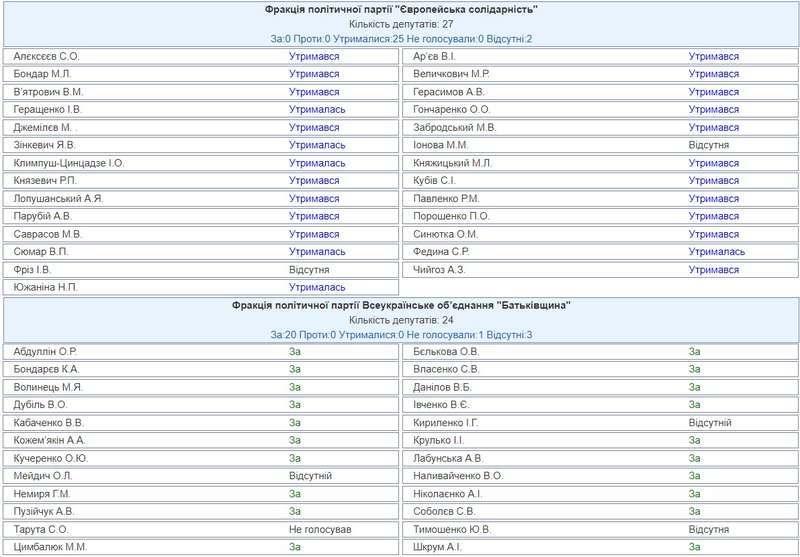Click deputy name Порошенко П.О.
The image size is (800, 557).
pos(451,216)
